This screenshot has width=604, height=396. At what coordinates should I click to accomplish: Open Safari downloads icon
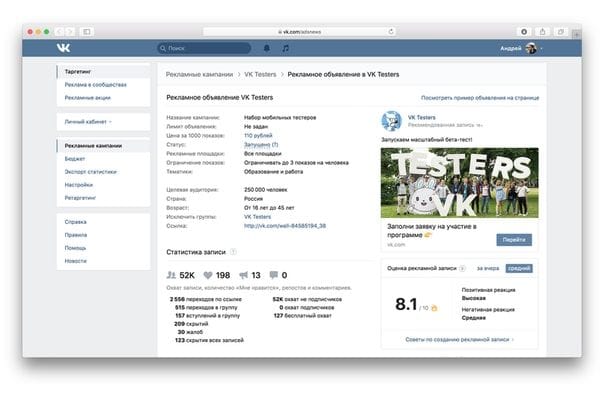click(x=524, y=32)
